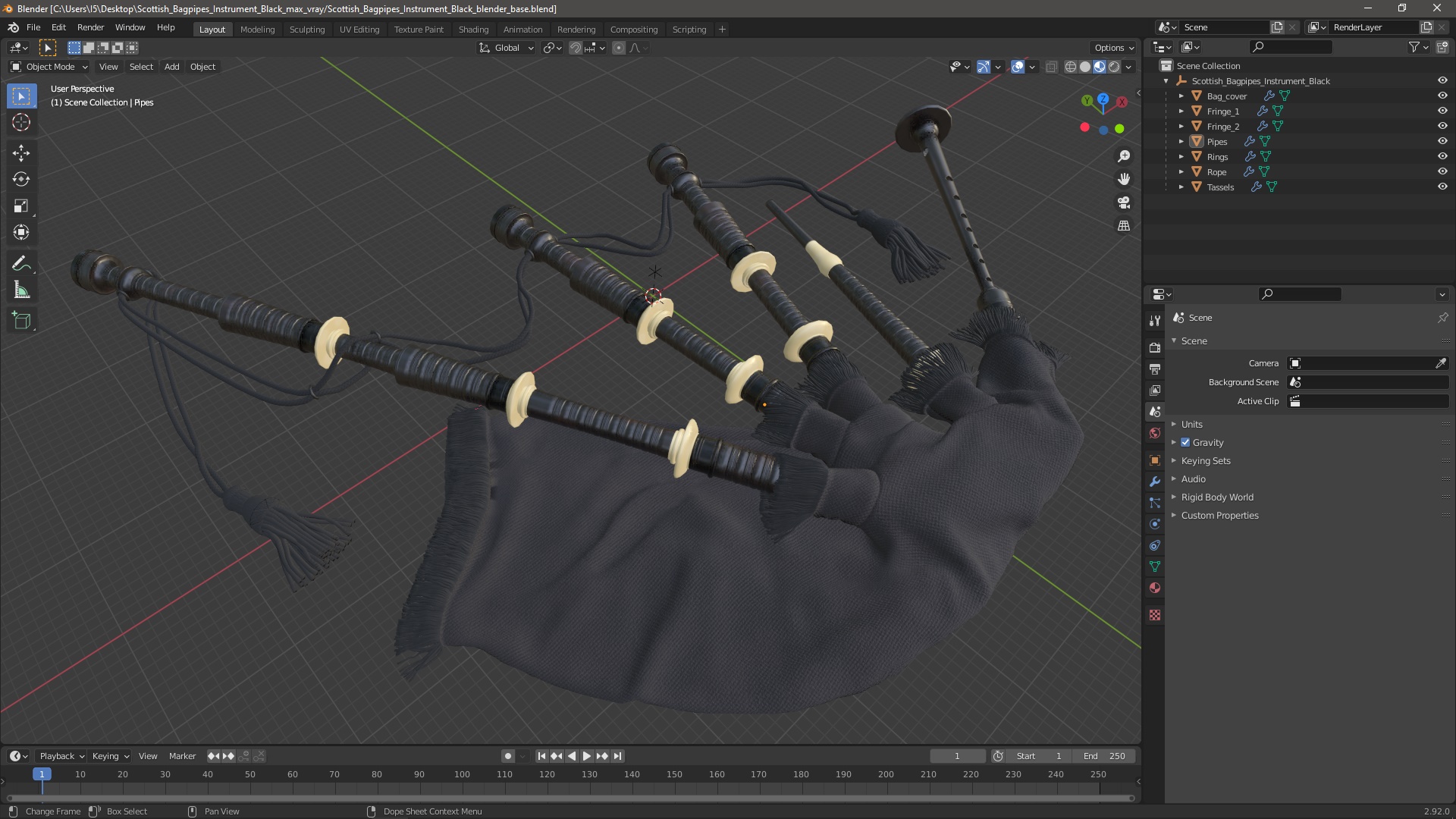This screenshot has width=1456, height=819.
Task: Click the Options button in viewport header
Action: pos(1113,48)
